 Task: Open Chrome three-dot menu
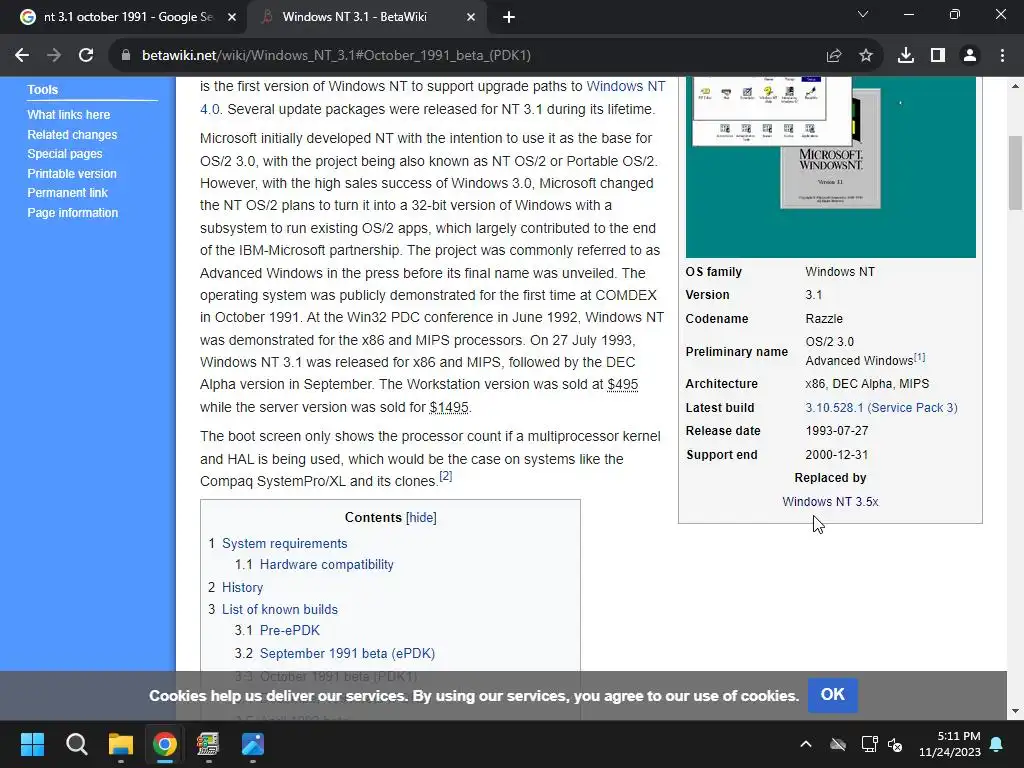1002,56
